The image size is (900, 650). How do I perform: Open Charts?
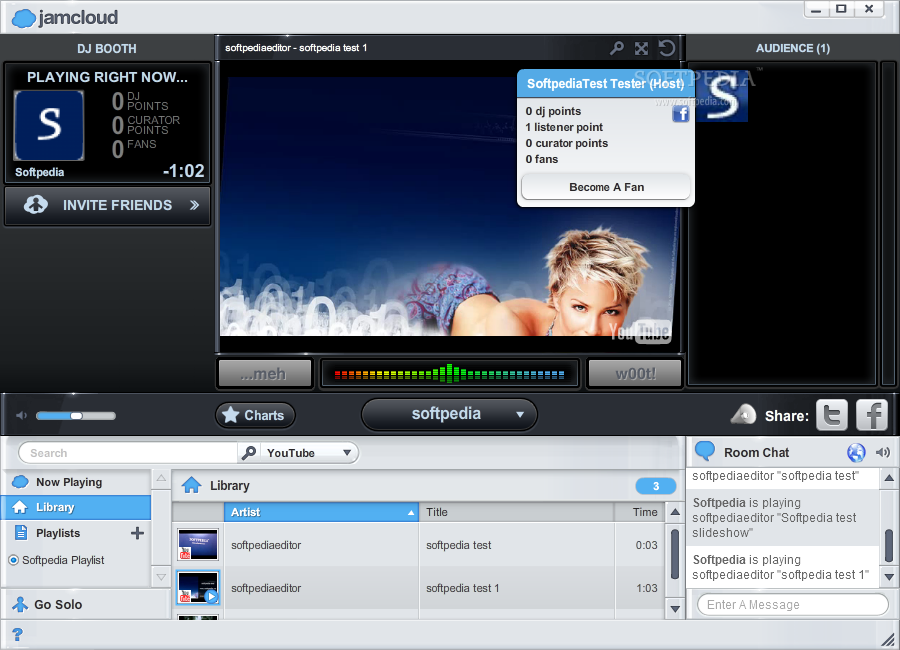255,415
